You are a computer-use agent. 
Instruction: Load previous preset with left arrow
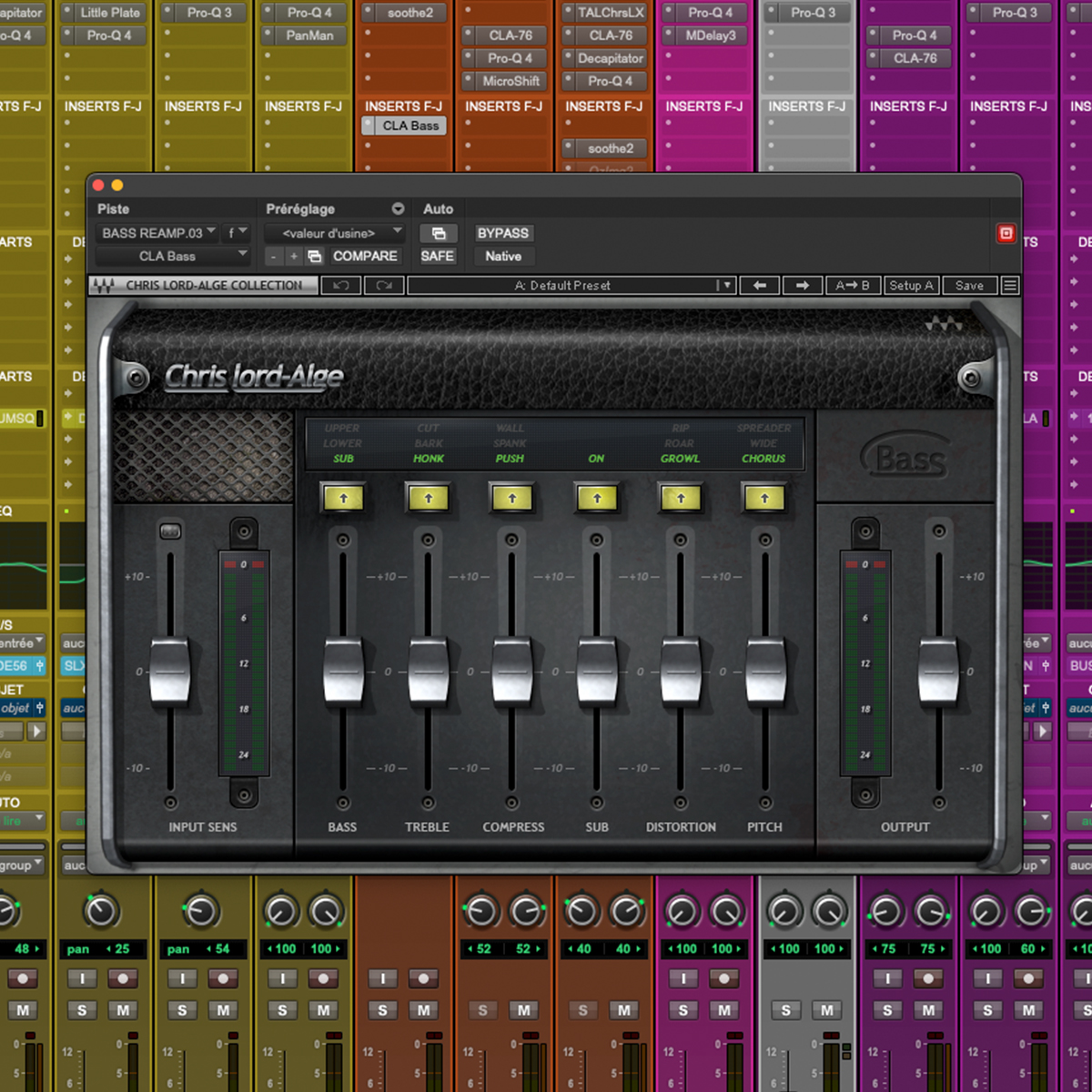(x=760, y=286)
